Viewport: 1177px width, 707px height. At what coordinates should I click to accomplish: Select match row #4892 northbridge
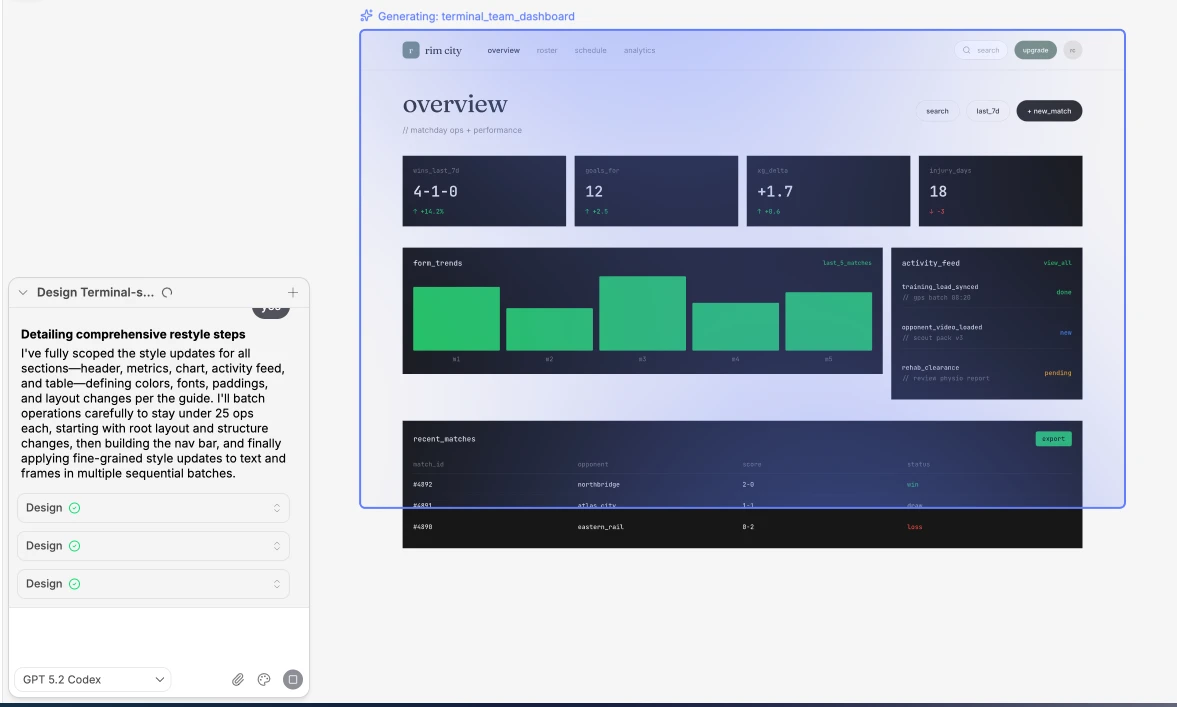coord(742,485)
